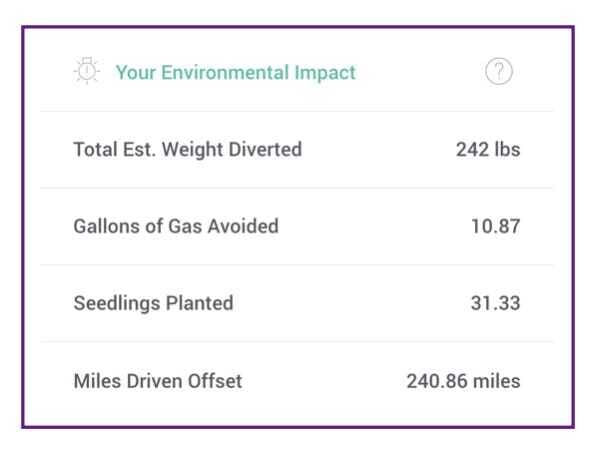This screenshot has width=596, height=454.
Task: Click the word Miles in the last row label
Action: [97, 381]
